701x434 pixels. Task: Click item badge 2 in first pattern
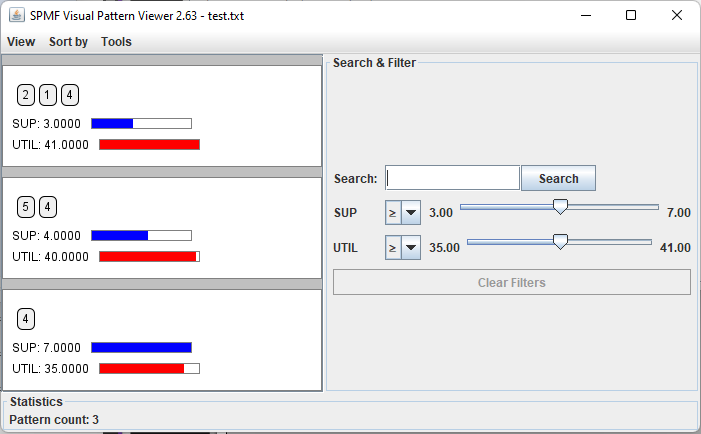tap(26, 95)
